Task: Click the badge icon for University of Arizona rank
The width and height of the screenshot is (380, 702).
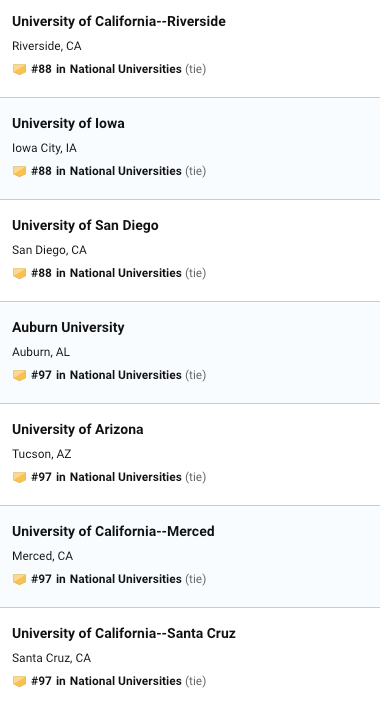Action: [x=19, y=478]
